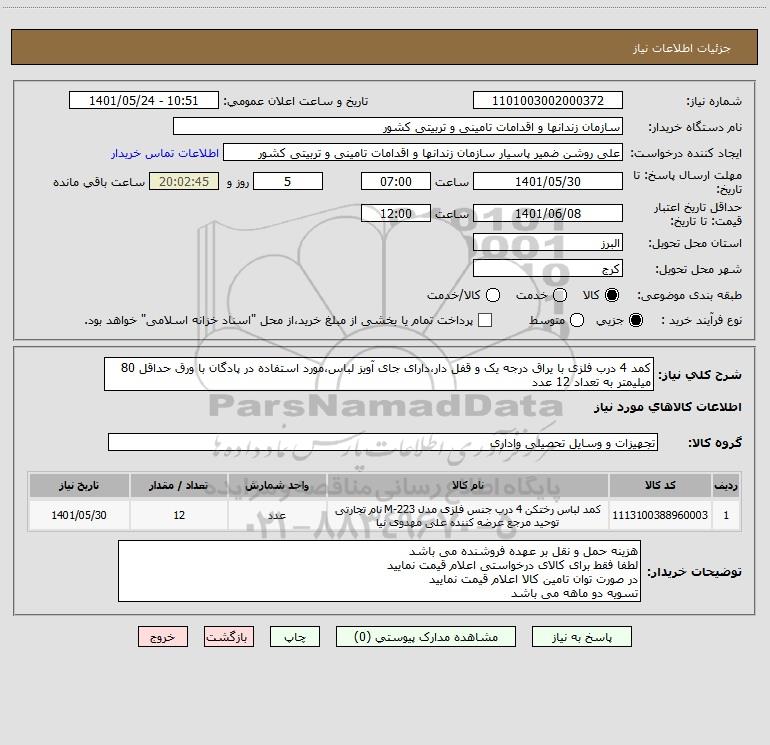The width and height of the screenshot is (770, 745).
Task: Click the table need date cell 1401/05/30
Action: click(x=79, y=515)
